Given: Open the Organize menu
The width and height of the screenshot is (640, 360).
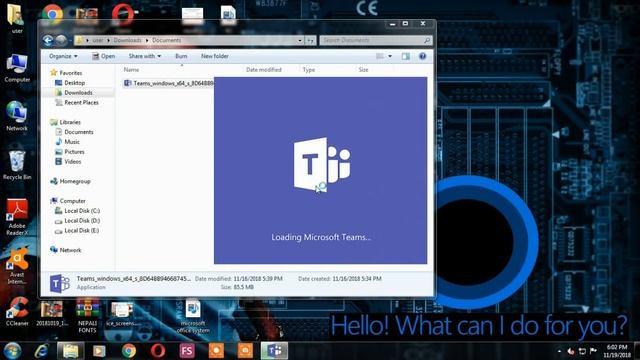Looking at the screenshot, I should 63,56.
